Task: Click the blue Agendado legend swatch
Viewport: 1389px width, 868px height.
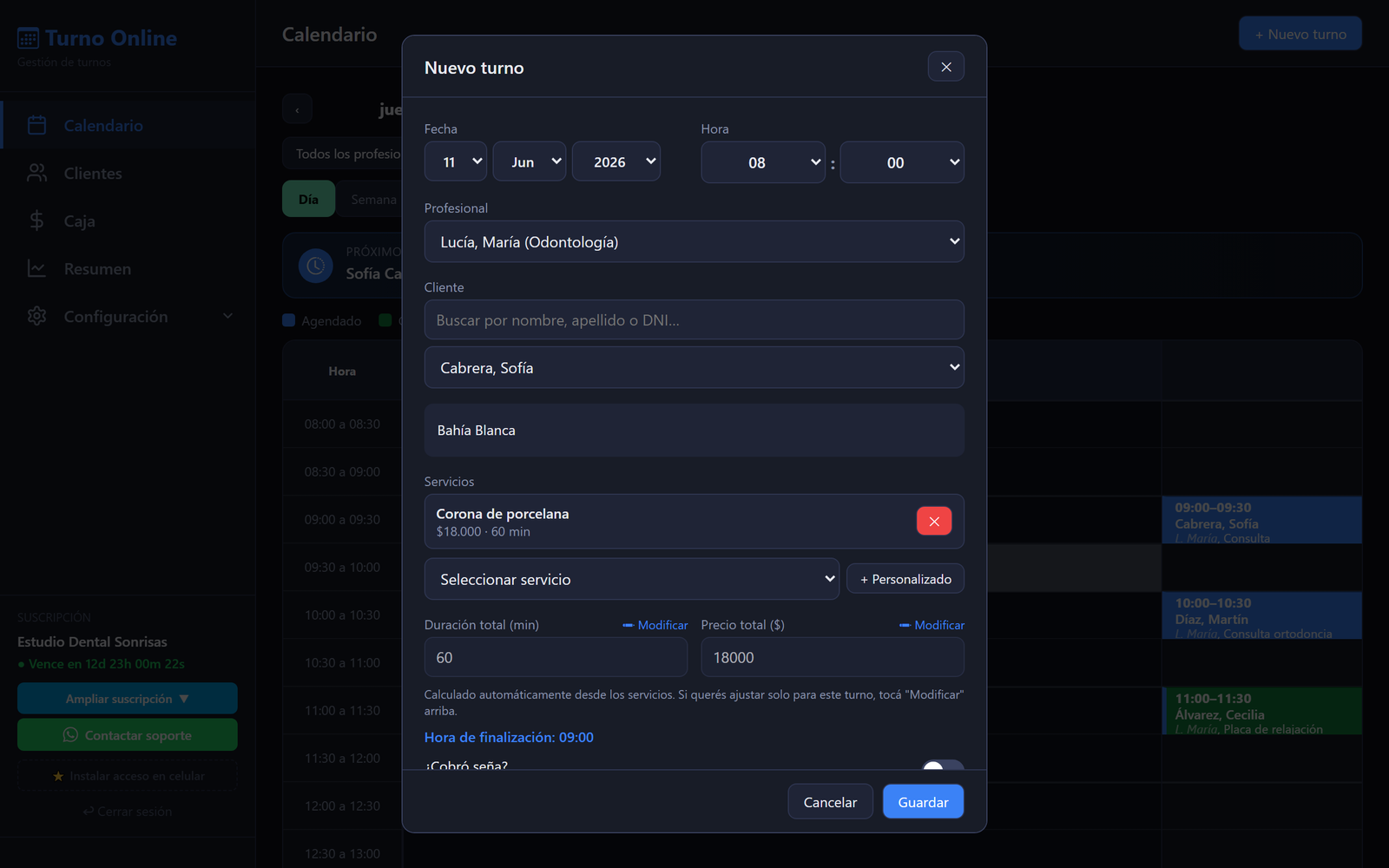Action: tap(289, 320)
